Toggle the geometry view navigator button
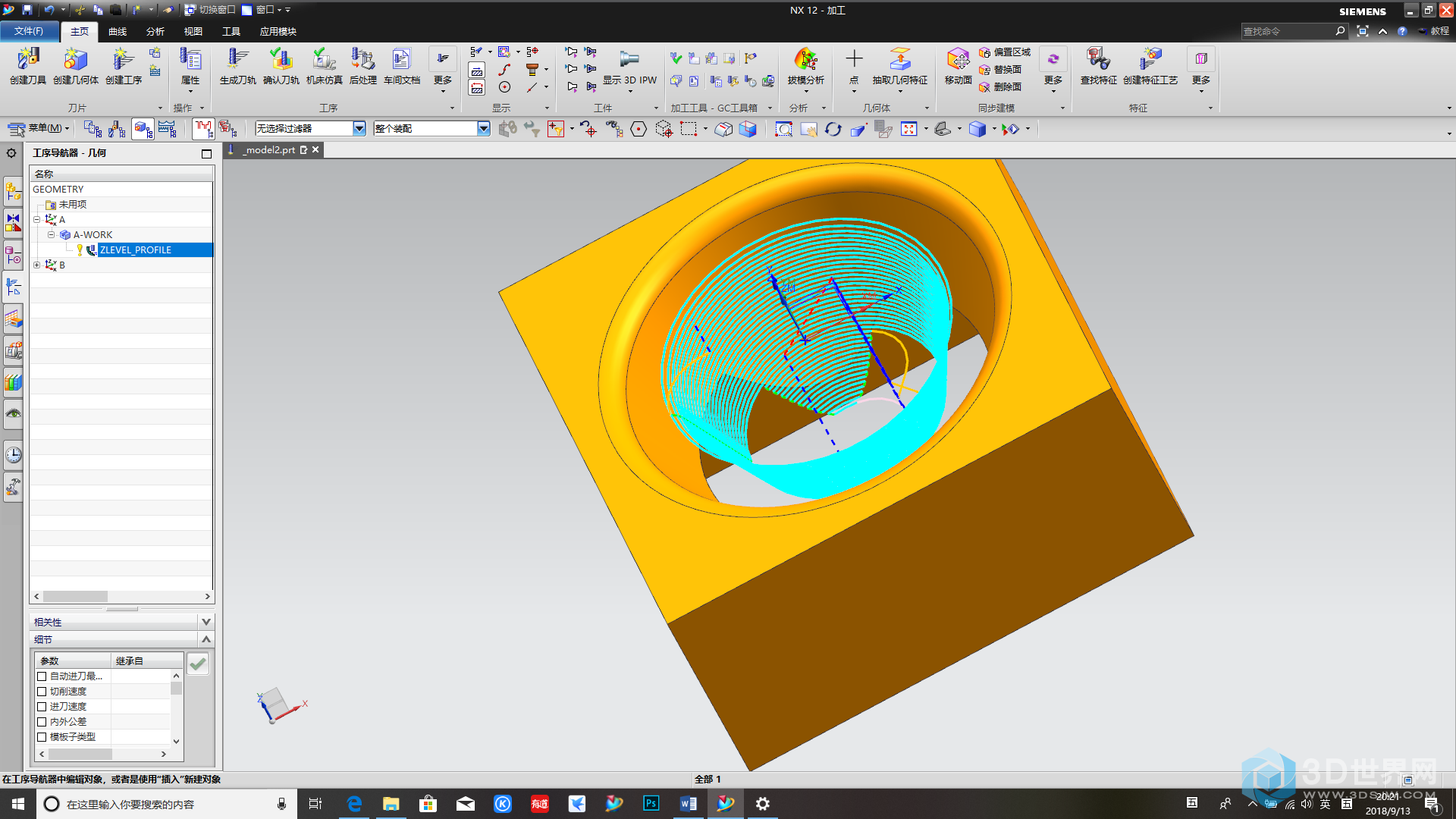This screenshot has width=1456, height=819. 143,129
